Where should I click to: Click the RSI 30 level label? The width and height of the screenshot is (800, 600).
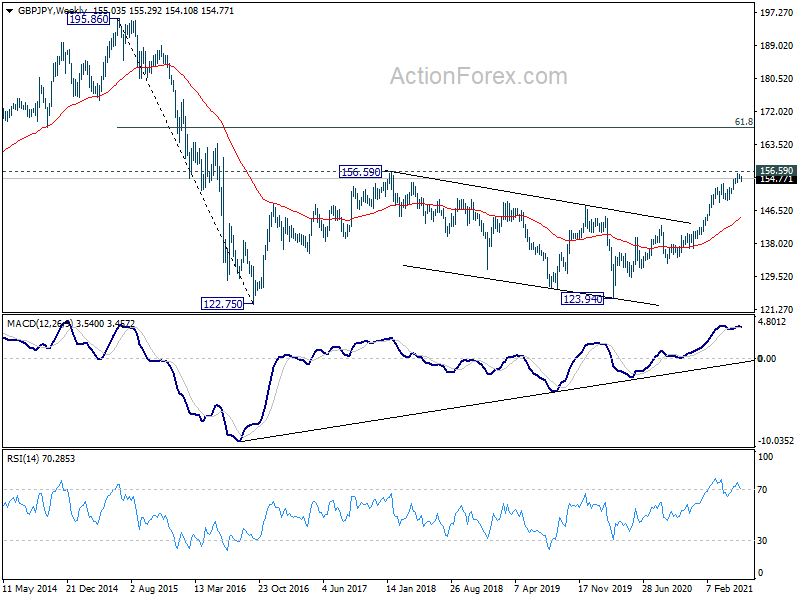762,540
